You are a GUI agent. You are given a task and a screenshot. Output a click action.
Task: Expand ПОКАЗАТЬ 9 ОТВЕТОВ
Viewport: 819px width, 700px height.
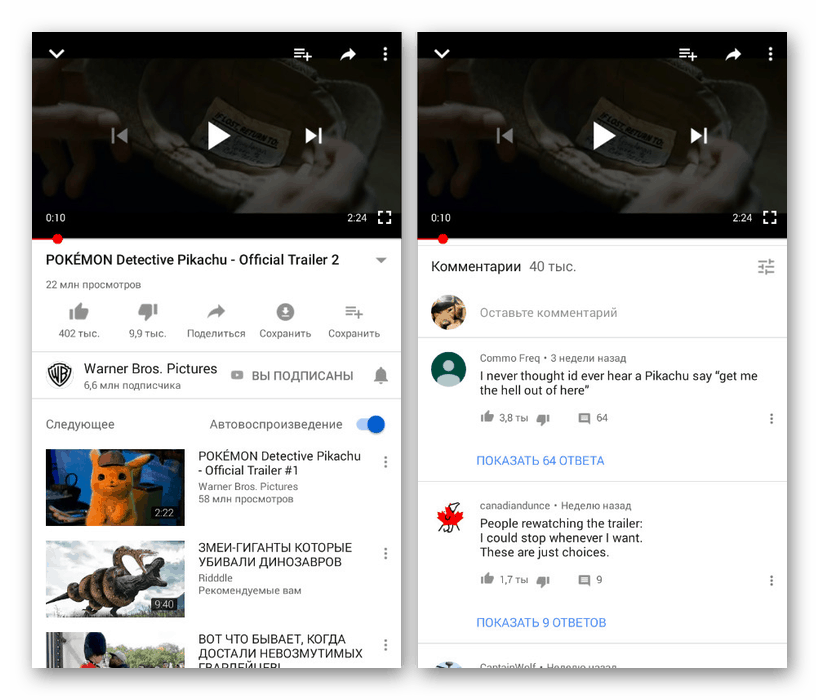pos(541,623)
